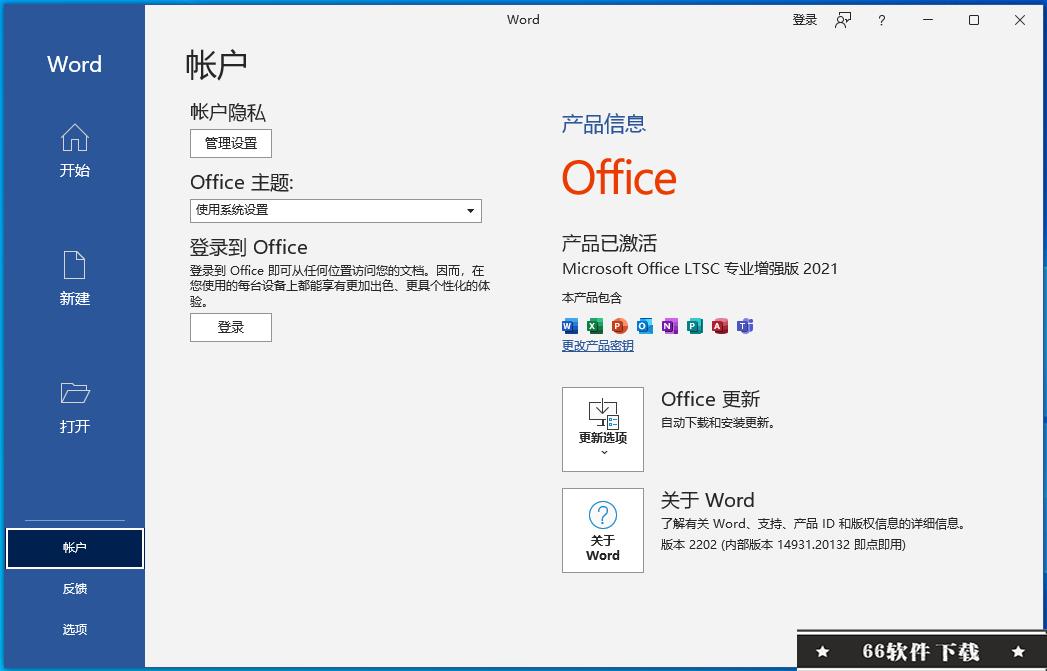Screen dimensions: 1047x671
Task: Open the 反馈 feedback tab
Action: tap(75, 589)
